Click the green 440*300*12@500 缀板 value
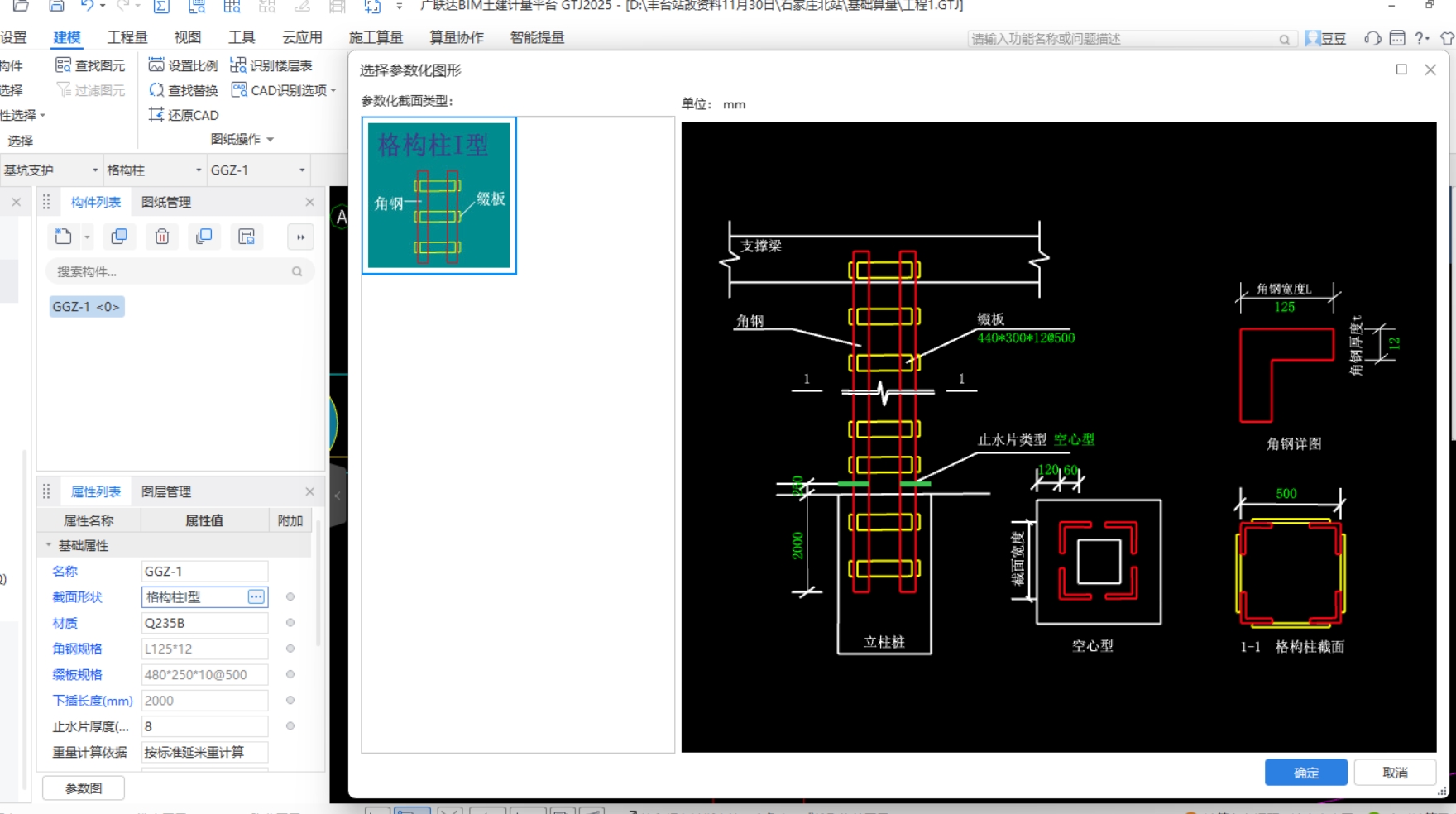The width and height of the screenshot is (1456, 814). pos(1026,338)
